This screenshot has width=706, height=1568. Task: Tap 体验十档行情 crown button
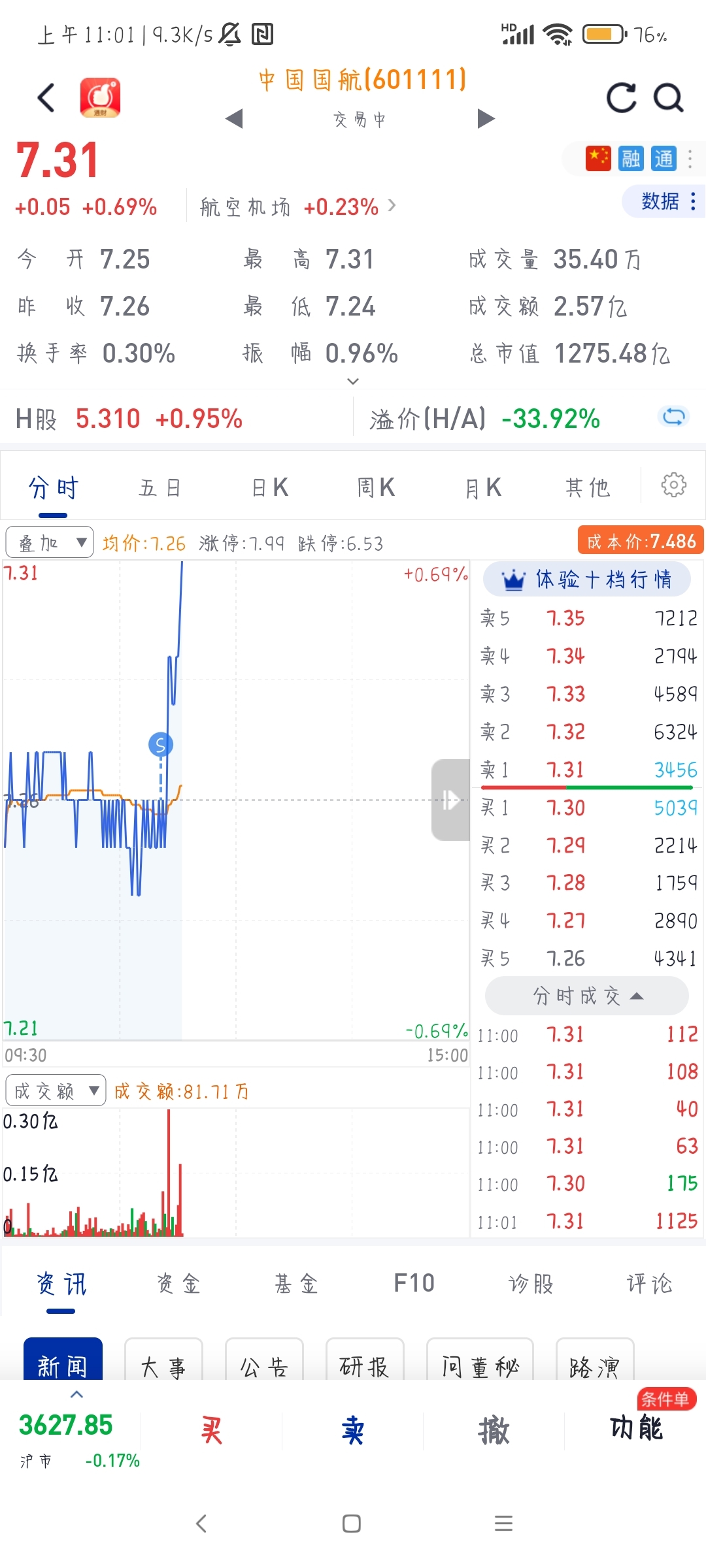tap(586, 579)
